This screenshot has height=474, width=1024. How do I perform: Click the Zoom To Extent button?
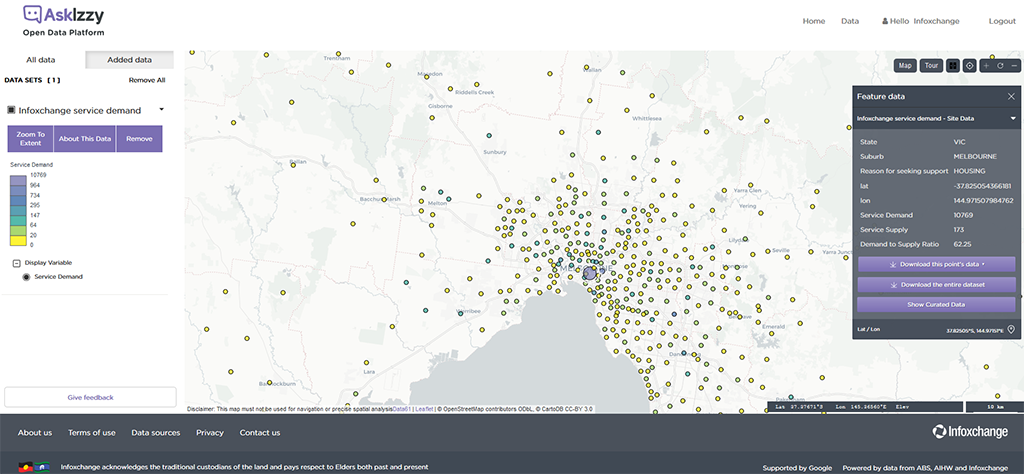click(x=30, y=139)
